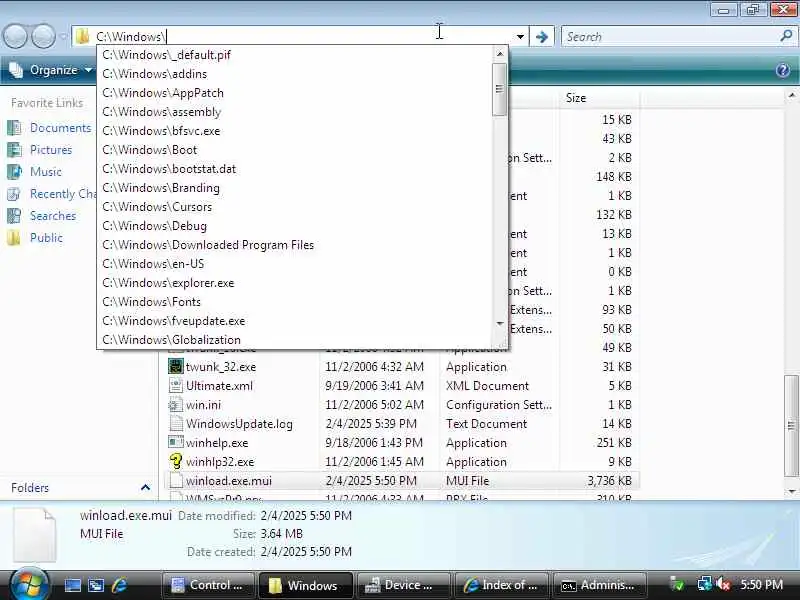Select winhlp32.exe question mark icon
The image size is (800, 600).
pos(176,461)
